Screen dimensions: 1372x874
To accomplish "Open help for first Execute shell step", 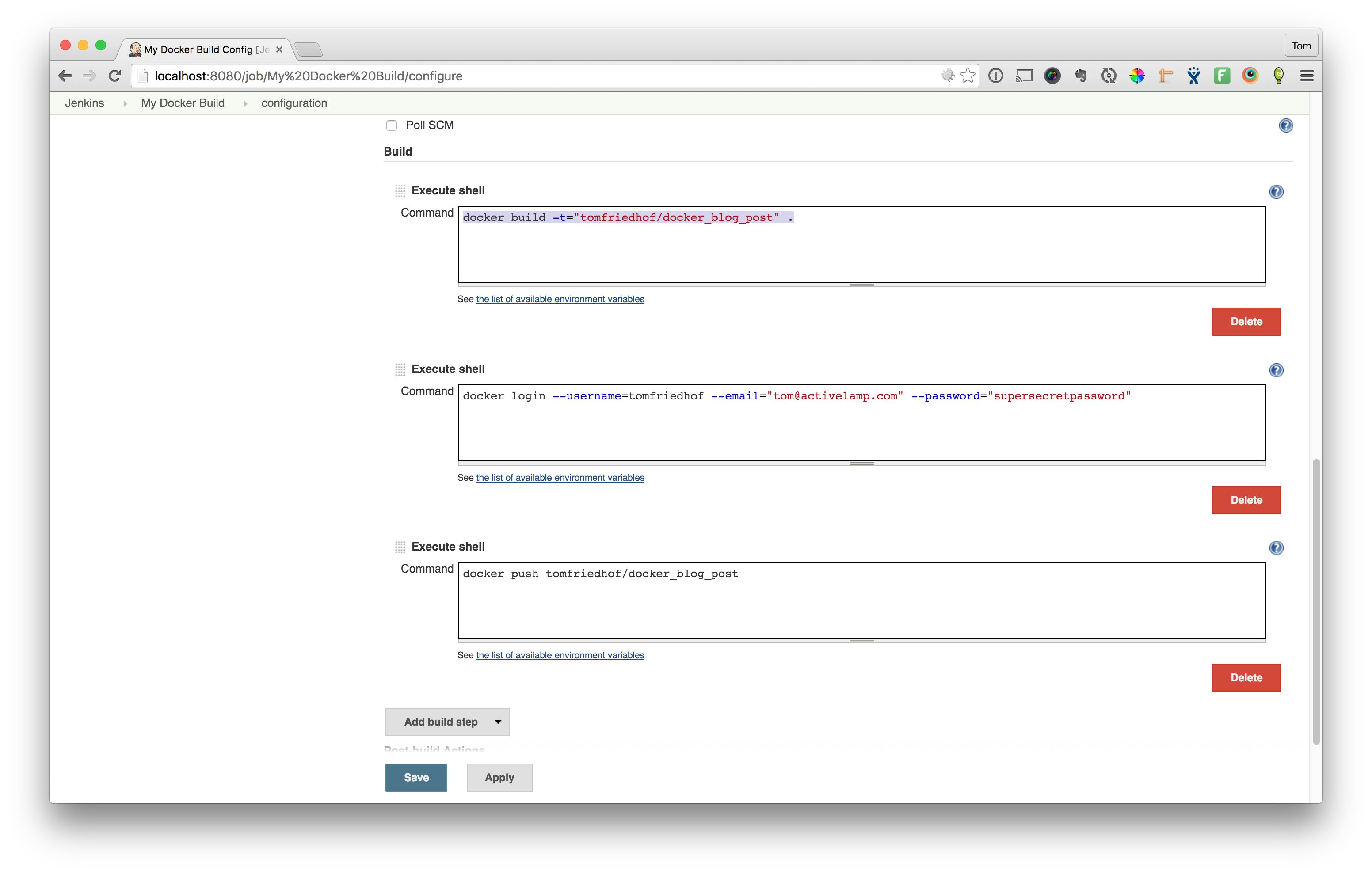I will (x=1276, y=191).
